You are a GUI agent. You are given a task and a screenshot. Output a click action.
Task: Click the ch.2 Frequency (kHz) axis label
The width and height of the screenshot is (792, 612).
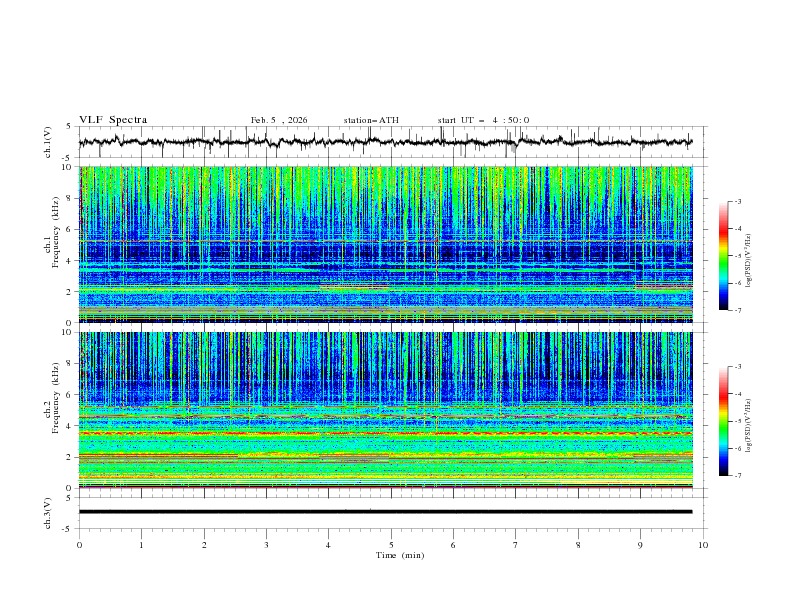51,398
